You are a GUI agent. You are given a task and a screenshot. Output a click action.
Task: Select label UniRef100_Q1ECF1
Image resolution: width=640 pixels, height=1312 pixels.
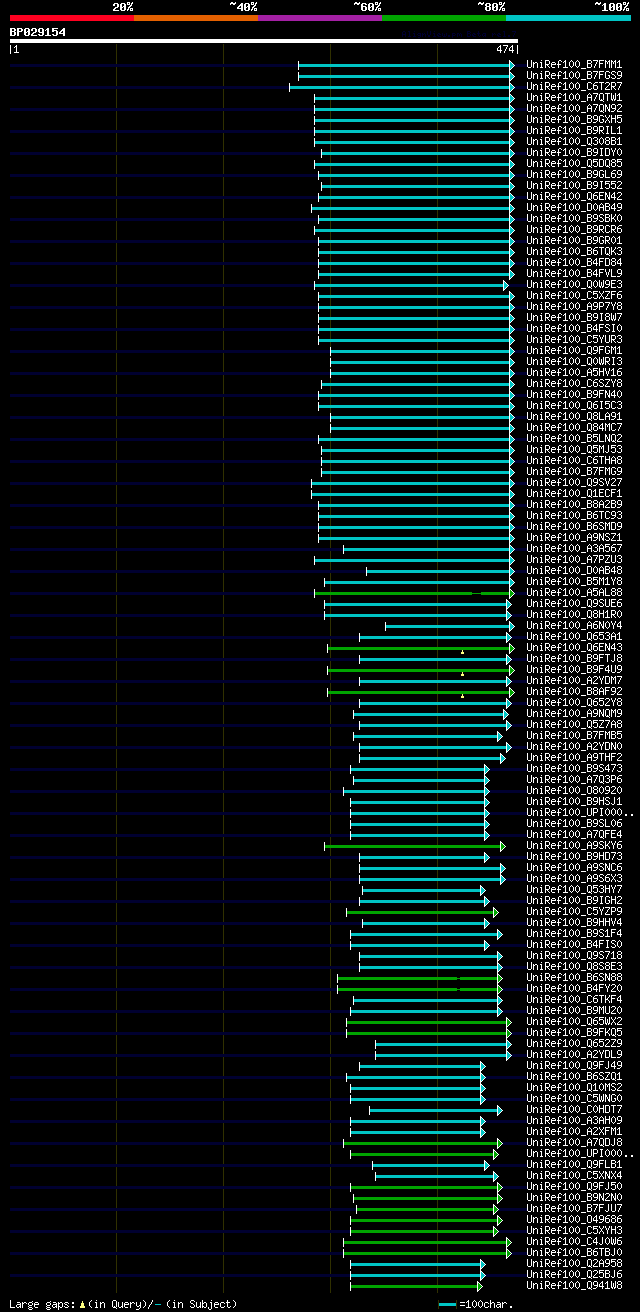point(574,493)
